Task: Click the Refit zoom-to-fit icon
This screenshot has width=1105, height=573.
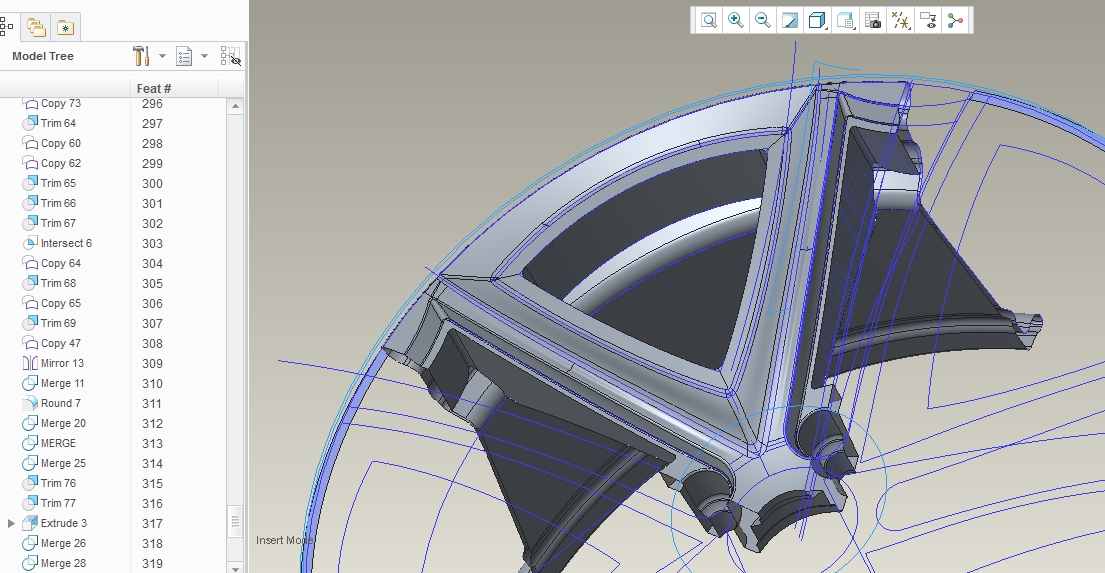Action: click(x=708, y=20)
